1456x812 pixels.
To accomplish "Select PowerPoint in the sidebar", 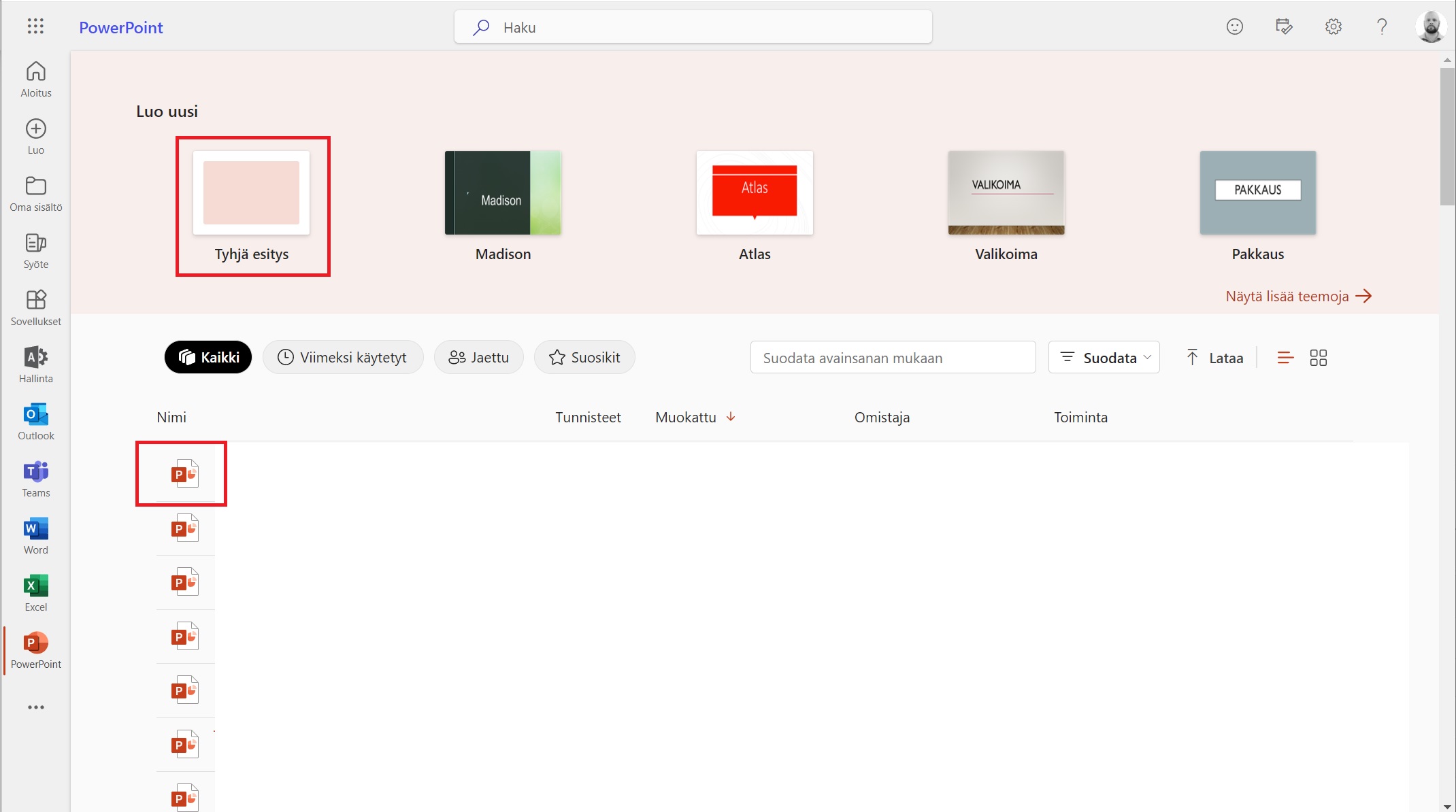I will 36,651.
